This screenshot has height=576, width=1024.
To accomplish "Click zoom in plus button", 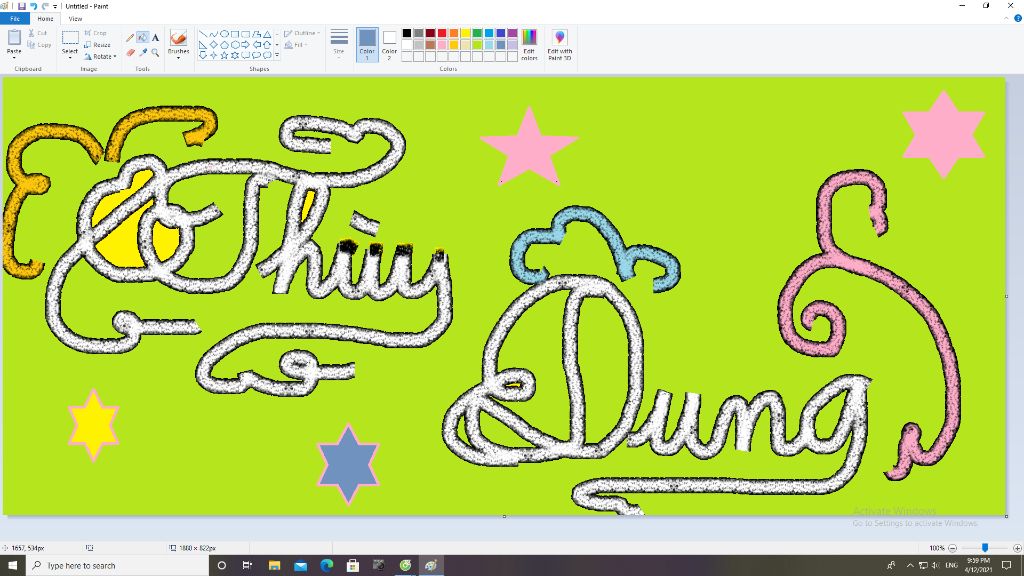I will click(1017, 548).
